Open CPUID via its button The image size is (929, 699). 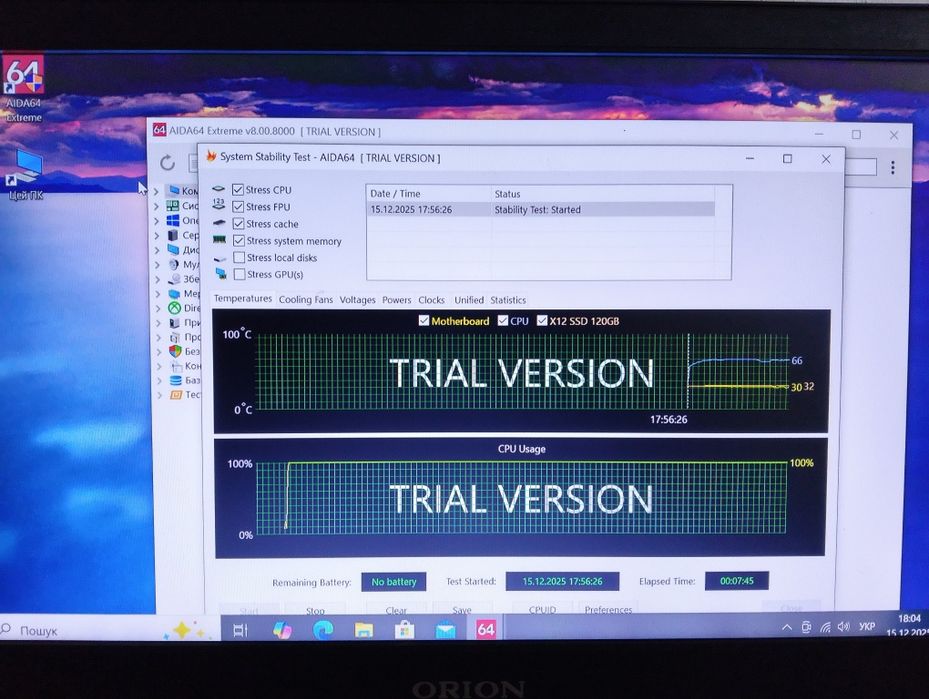(x=542, y=609)
